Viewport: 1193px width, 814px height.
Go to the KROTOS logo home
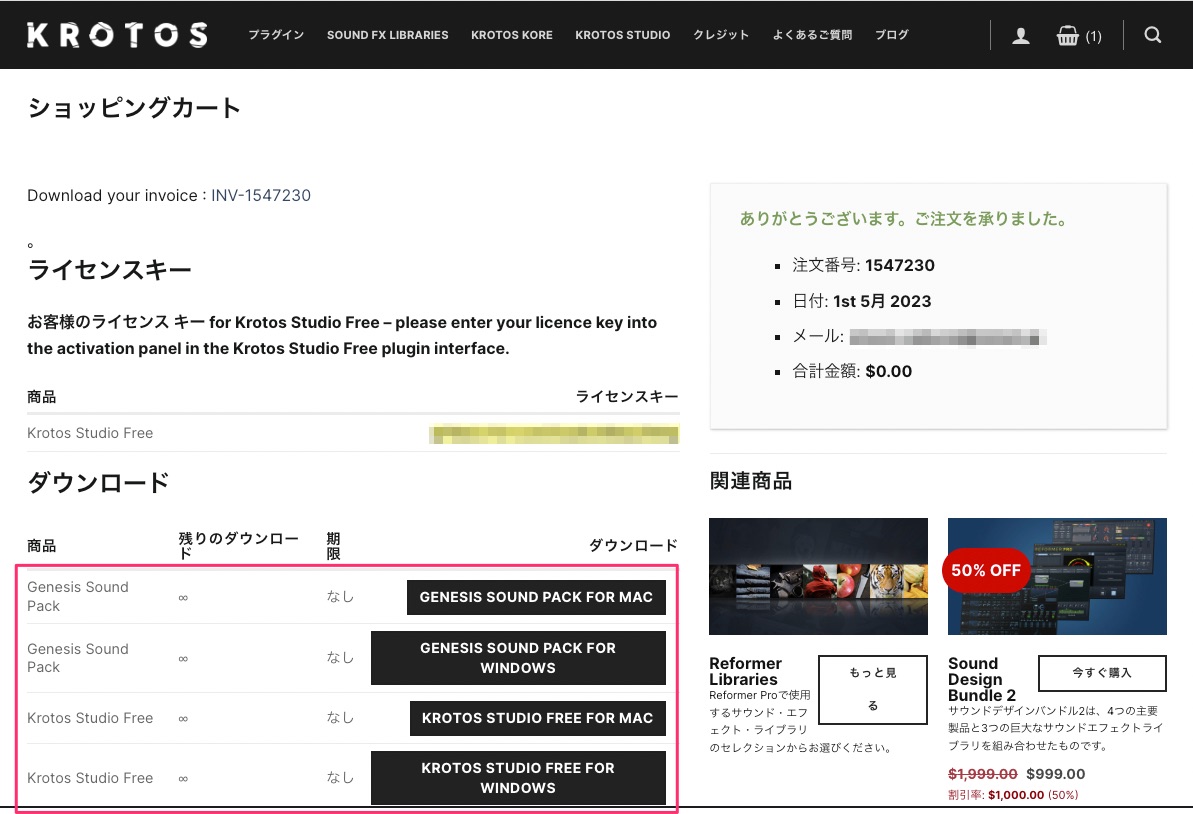[116, 35]
